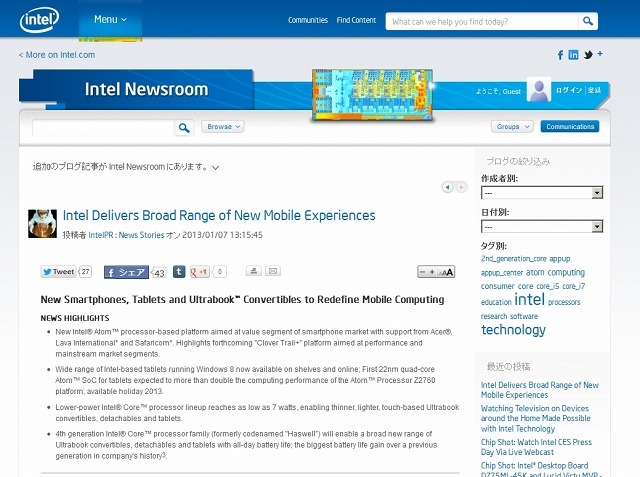Click the guest avatar icon
Image resolution: width=640 pixels, height=477 pixels.
[539, 90]
